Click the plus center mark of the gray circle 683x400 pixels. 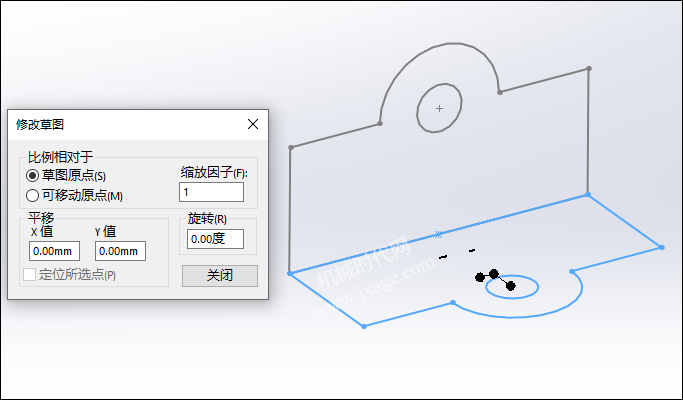440,108
